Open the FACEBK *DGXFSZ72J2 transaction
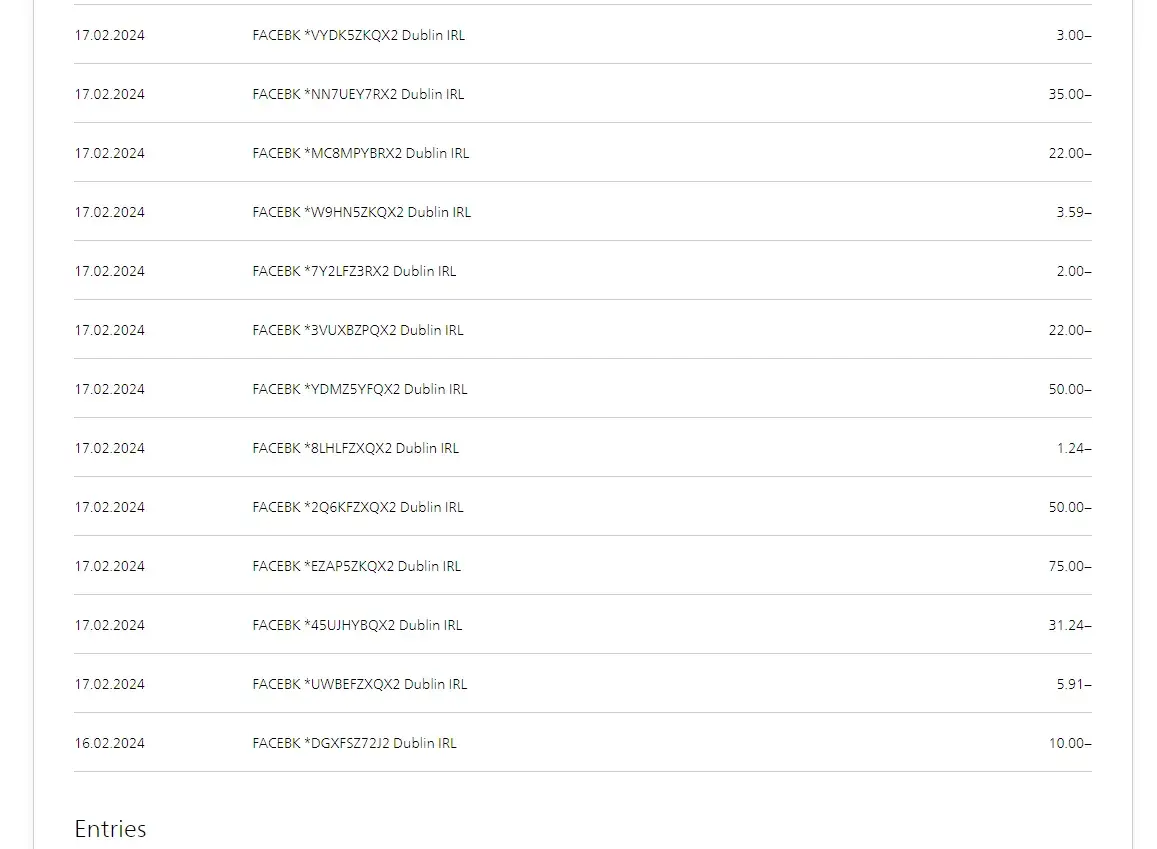The height and width of the screenshot is (849, 1157). pyautogui.click(x=354, y=743)
